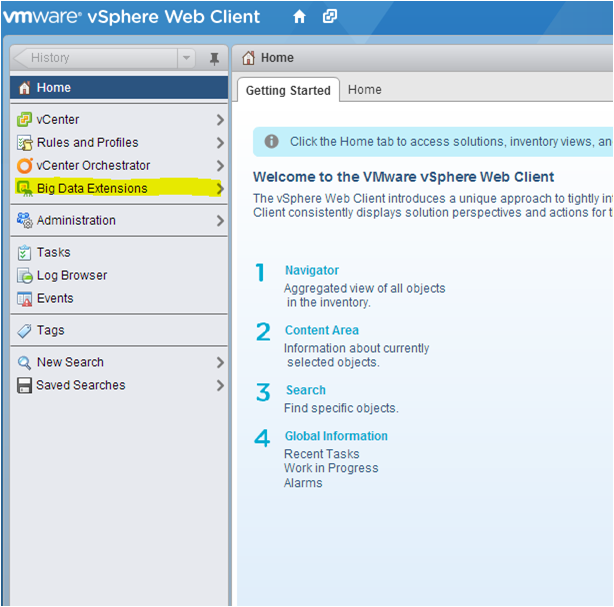Screen dimensions: 614x607
Task: Click the Search link
Action: tap(305, 390)
